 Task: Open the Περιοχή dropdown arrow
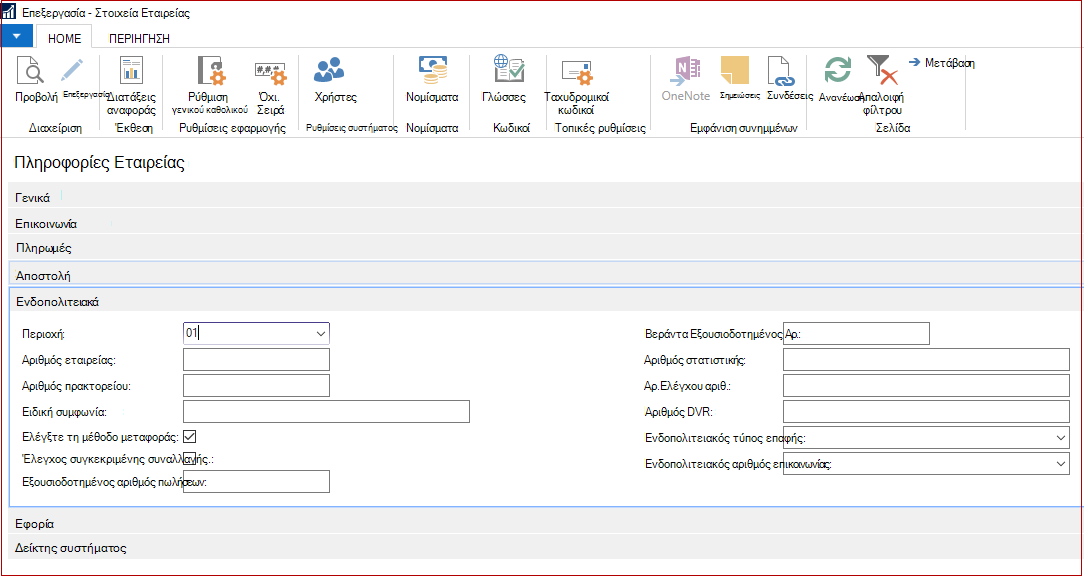point(321,334)
